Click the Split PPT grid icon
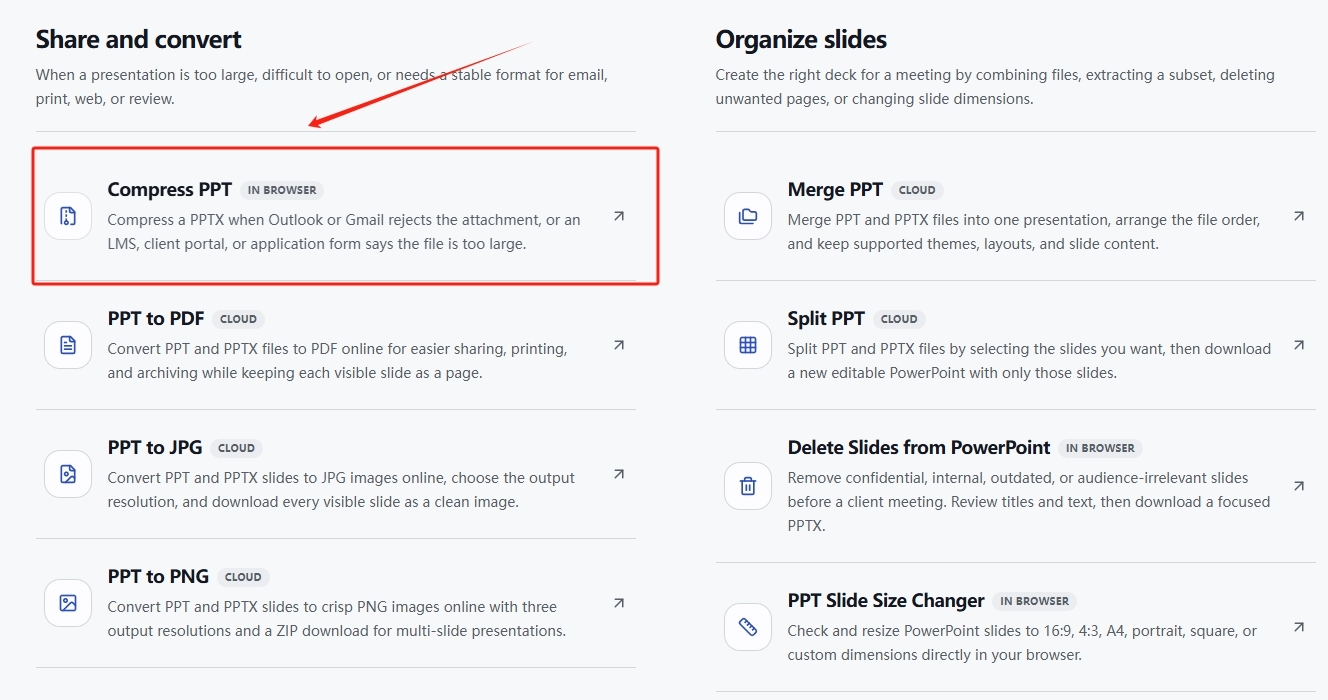 click(748, 345)
